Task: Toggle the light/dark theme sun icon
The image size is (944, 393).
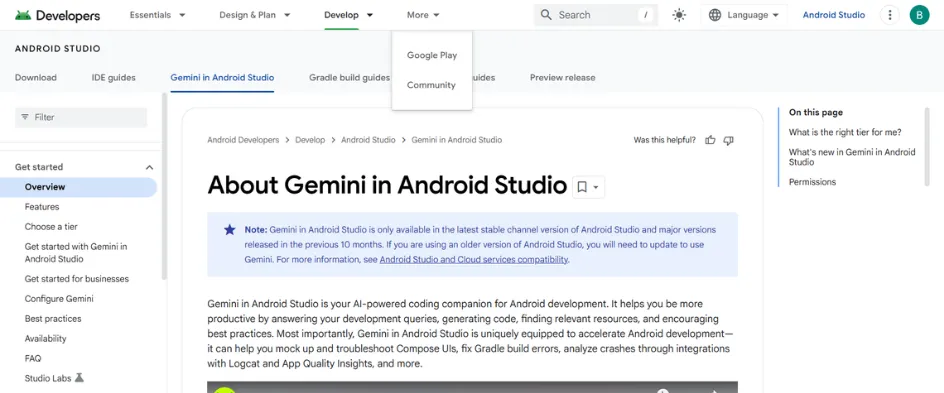Action: click(679, 15)
